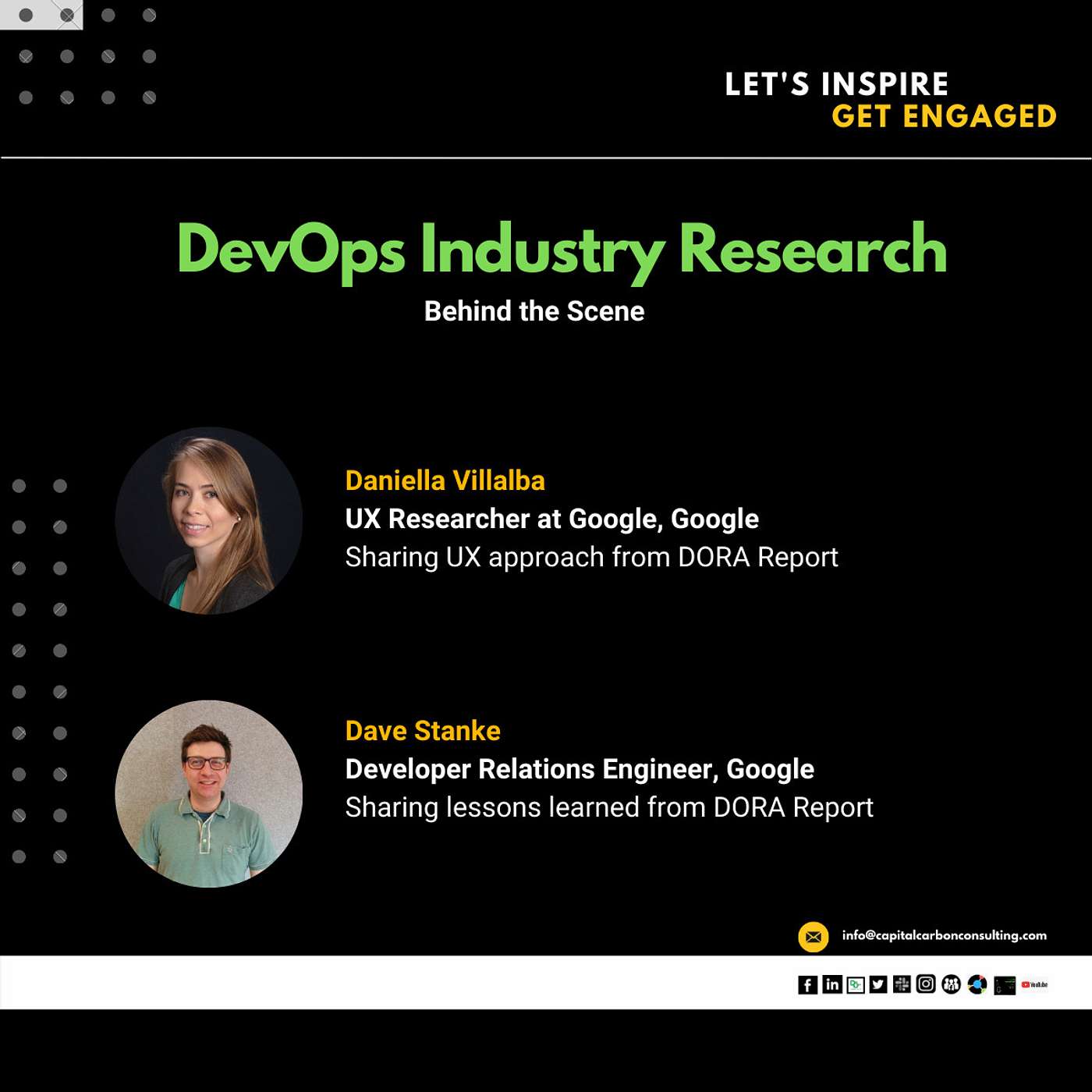Viewport: 1092px width, 1092px height.
Task: Open the YouTube logo link
Action: [1034, 984]
